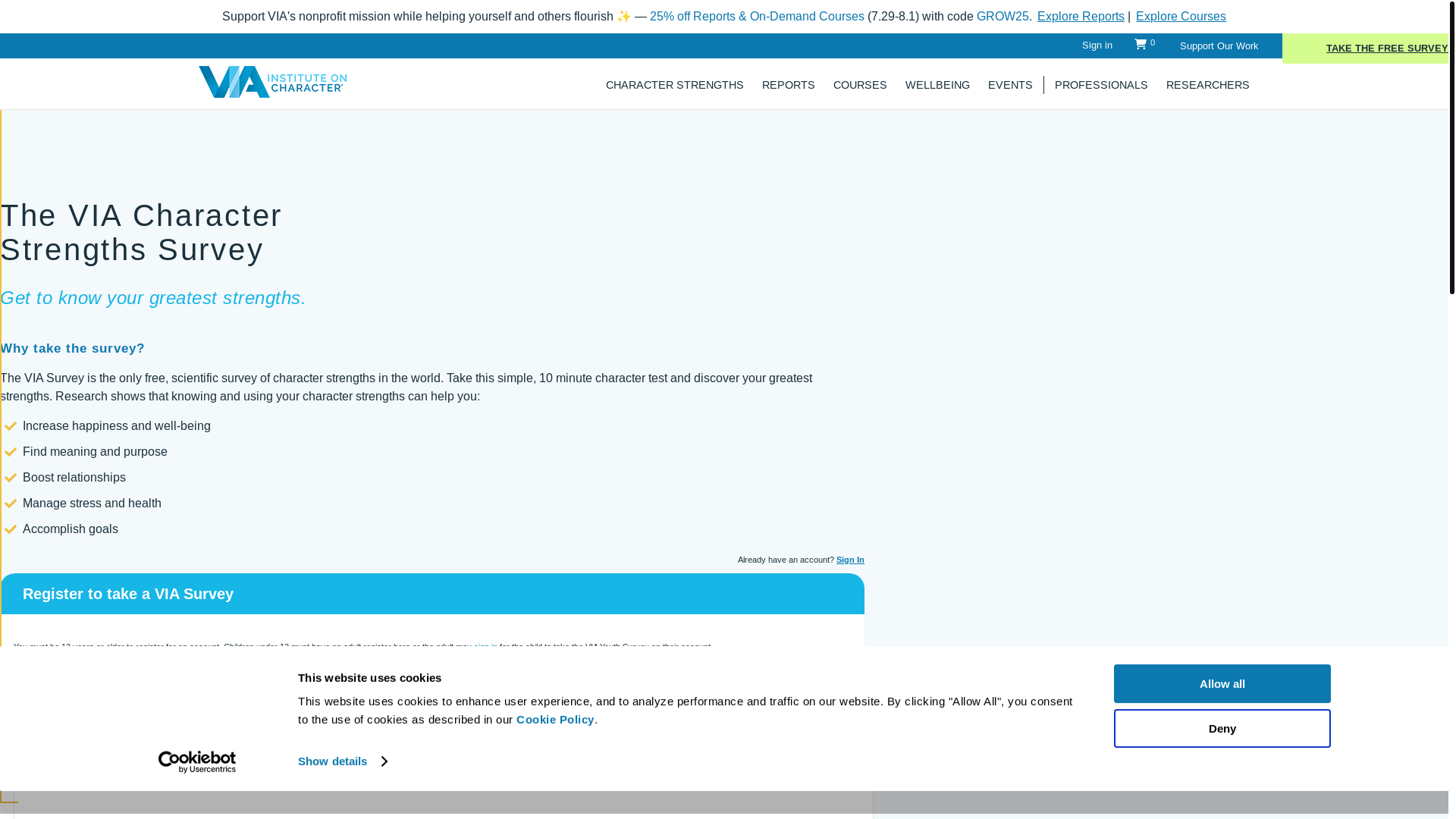Open the Researchers menu
Viewport: 1456px width, 819px height.
click(x=1207, y=85)
